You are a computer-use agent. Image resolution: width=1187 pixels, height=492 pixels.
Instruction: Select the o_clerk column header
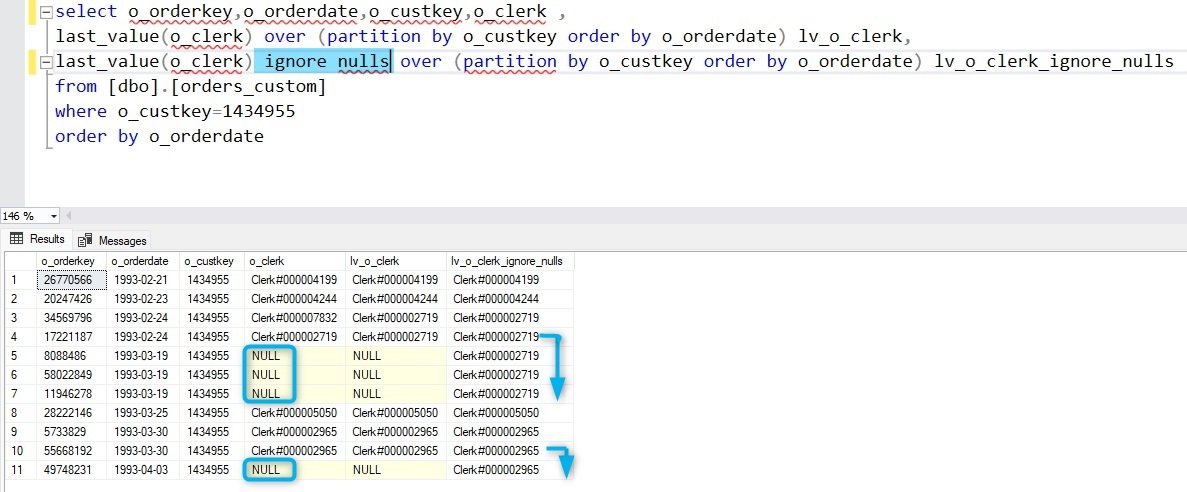(x=295, y=261)
